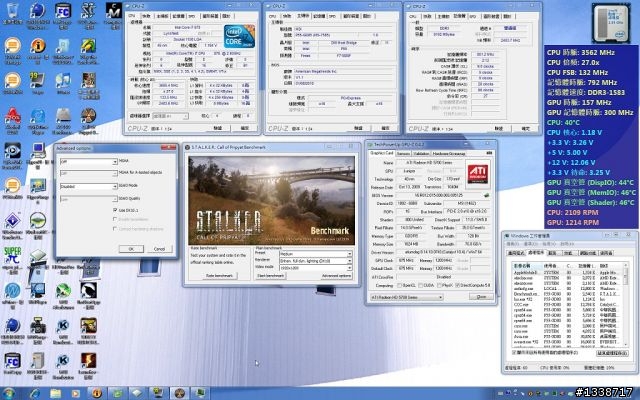This screenshot has width=640, height=400.
Task: Click the Intel Core badge in CPU-Z
Action: [x=239, y=36]
